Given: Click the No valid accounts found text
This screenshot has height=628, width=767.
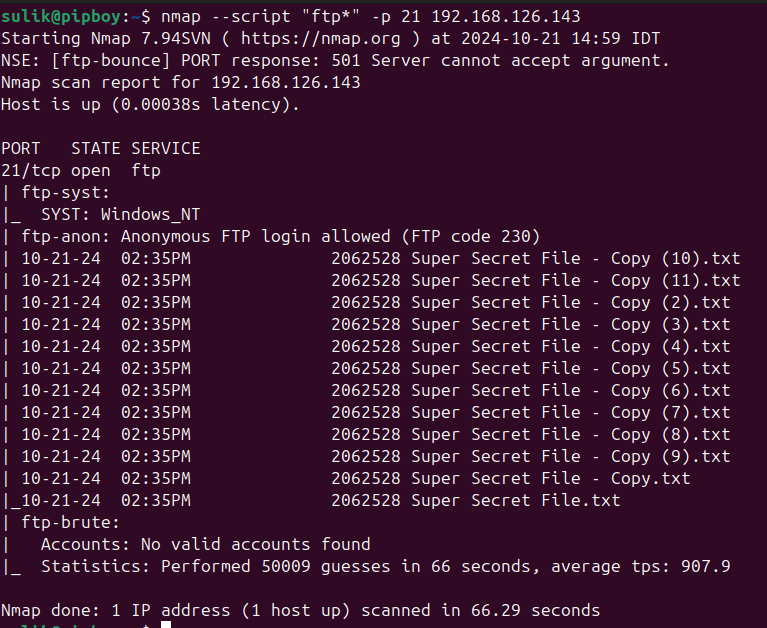Looking at the screenshot, I should pyautogui.click(x=255, y=544).
